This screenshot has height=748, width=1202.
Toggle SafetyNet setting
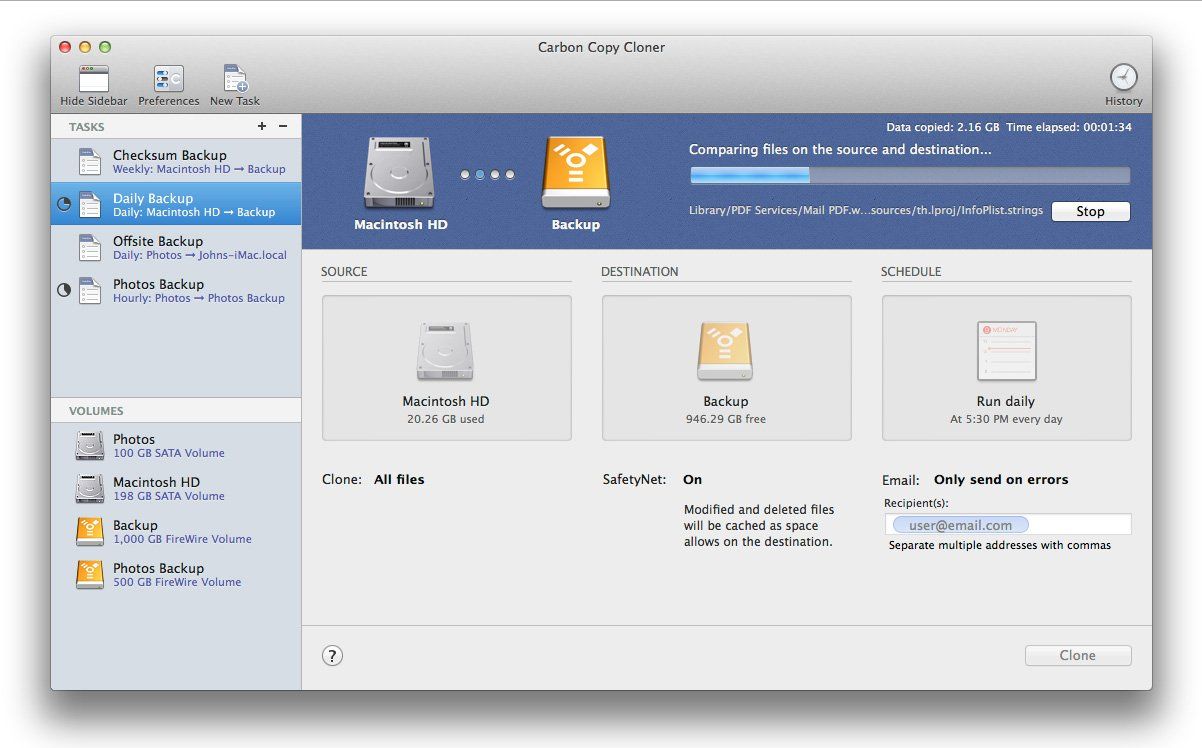tap(692, 479)
